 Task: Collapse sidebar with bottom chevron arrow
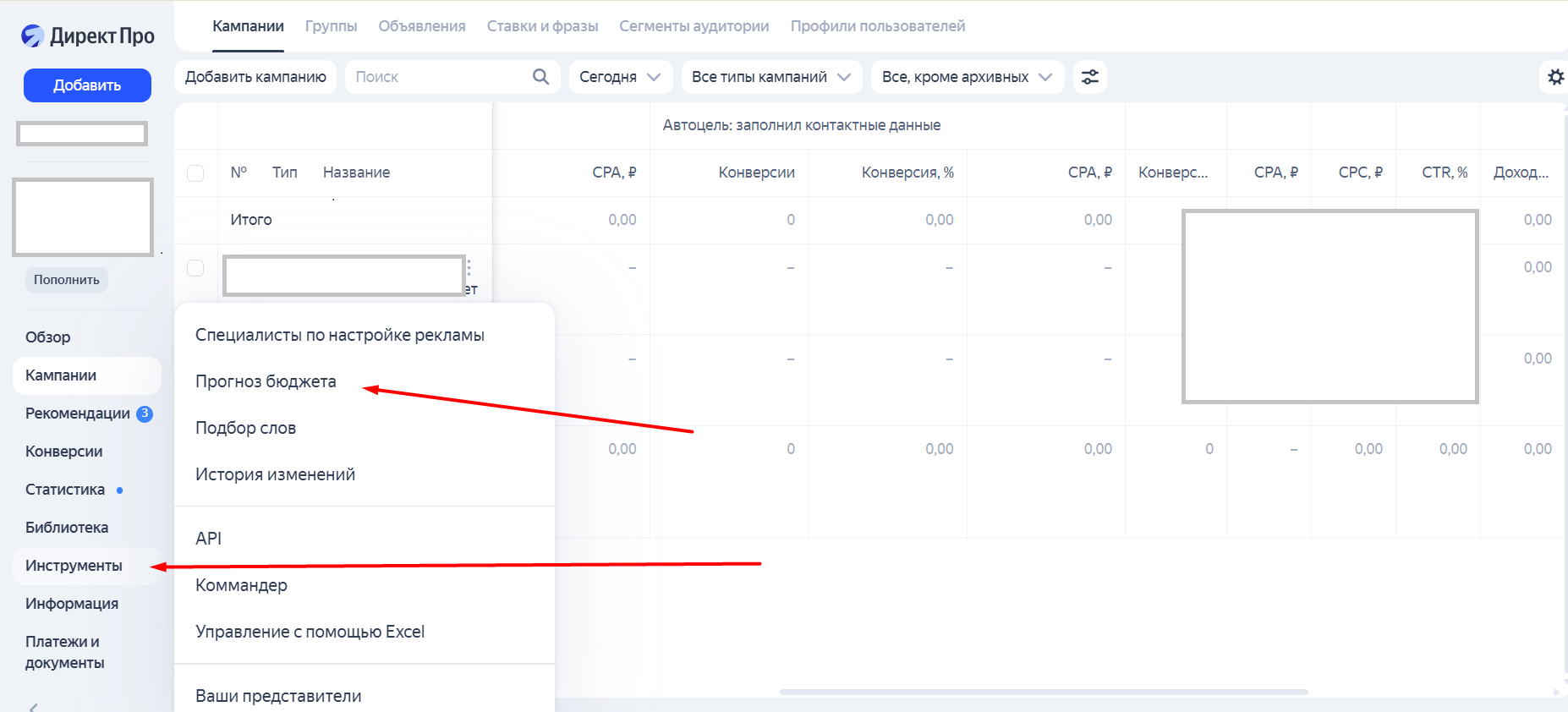point(34,707)
